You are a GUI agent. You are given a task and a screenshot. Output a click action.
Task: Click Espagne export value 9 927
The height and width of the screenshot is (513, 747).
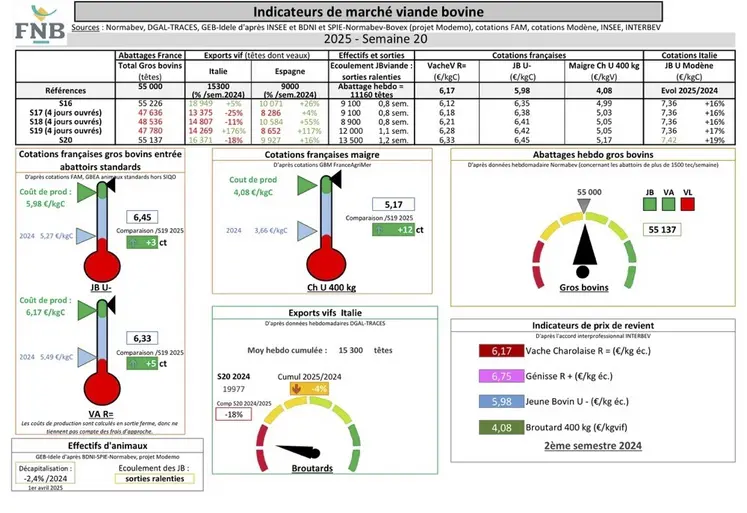[271, 140]
